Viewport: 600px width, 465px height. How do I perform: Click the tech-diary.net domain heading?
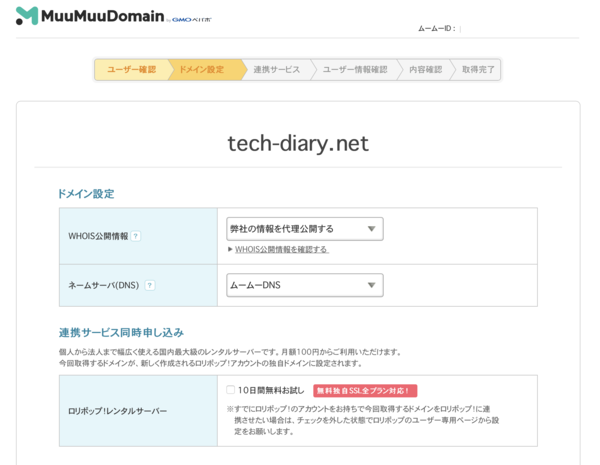(x=298, y=144)
